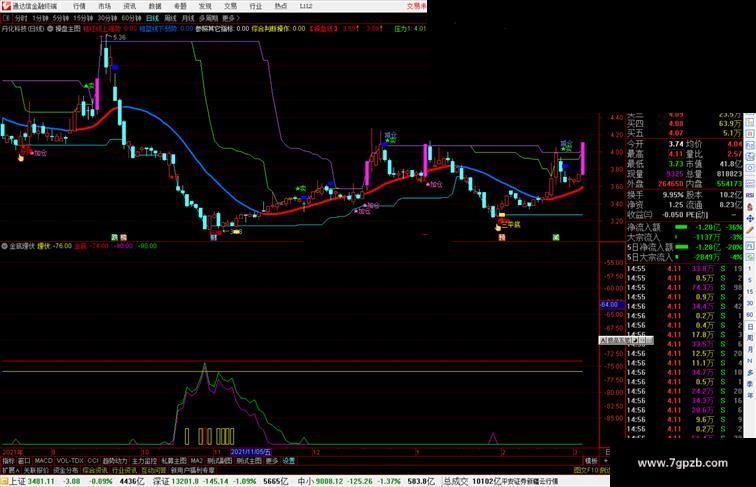Select the MACD indicator tab
Viewport: 756px width, 487px height.
tap(43, 461)
